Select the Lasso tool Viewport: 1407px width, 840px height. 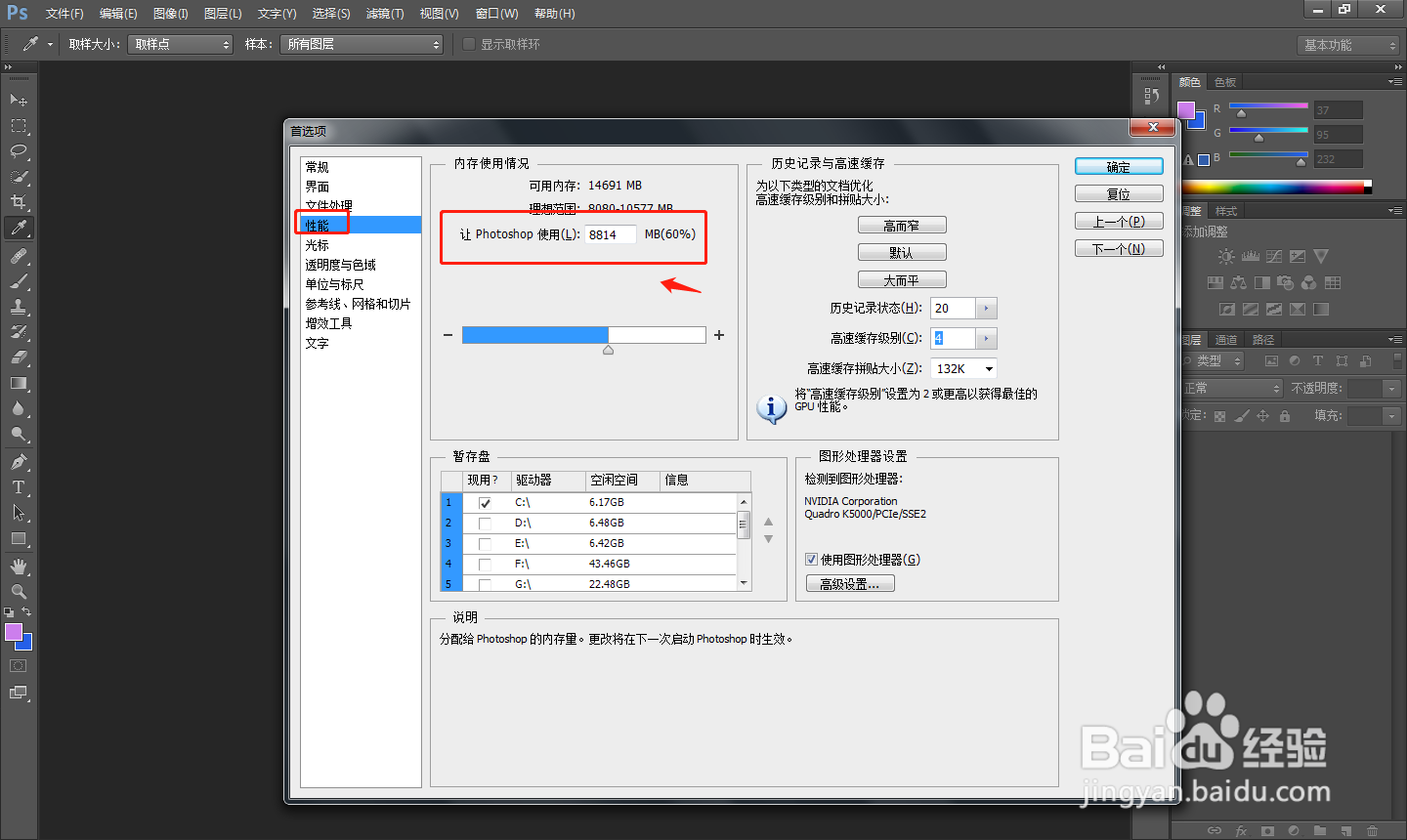[19, 151]
